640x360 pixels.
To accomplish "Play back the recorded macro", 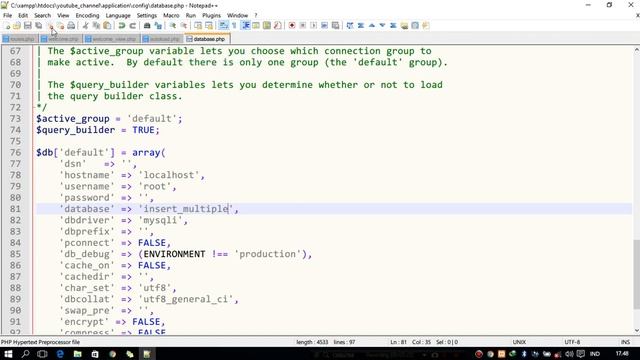I will (313, 26).
